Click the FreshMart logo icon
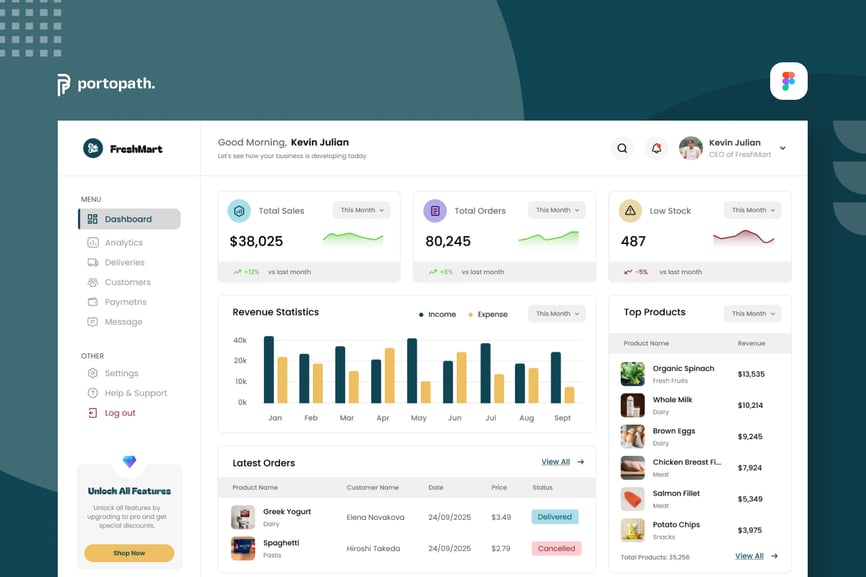Viewport: 866px width, 577px height. pyautogui.click(x=93, y=148)
